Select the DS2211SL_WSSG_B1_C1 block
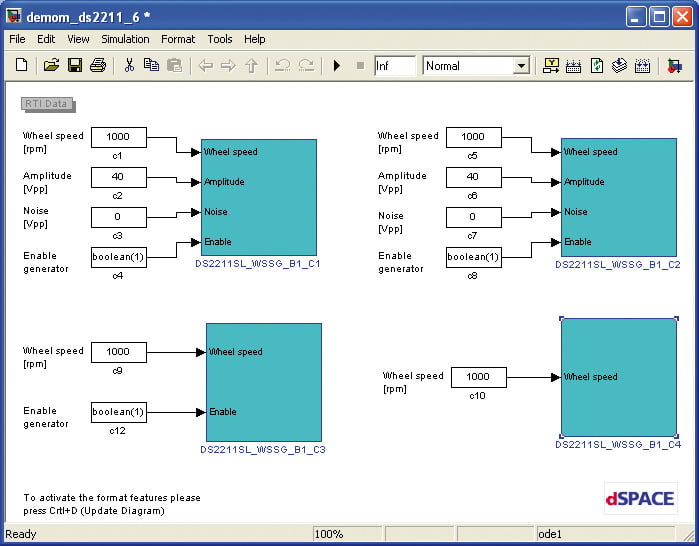 tap(259, 197)
